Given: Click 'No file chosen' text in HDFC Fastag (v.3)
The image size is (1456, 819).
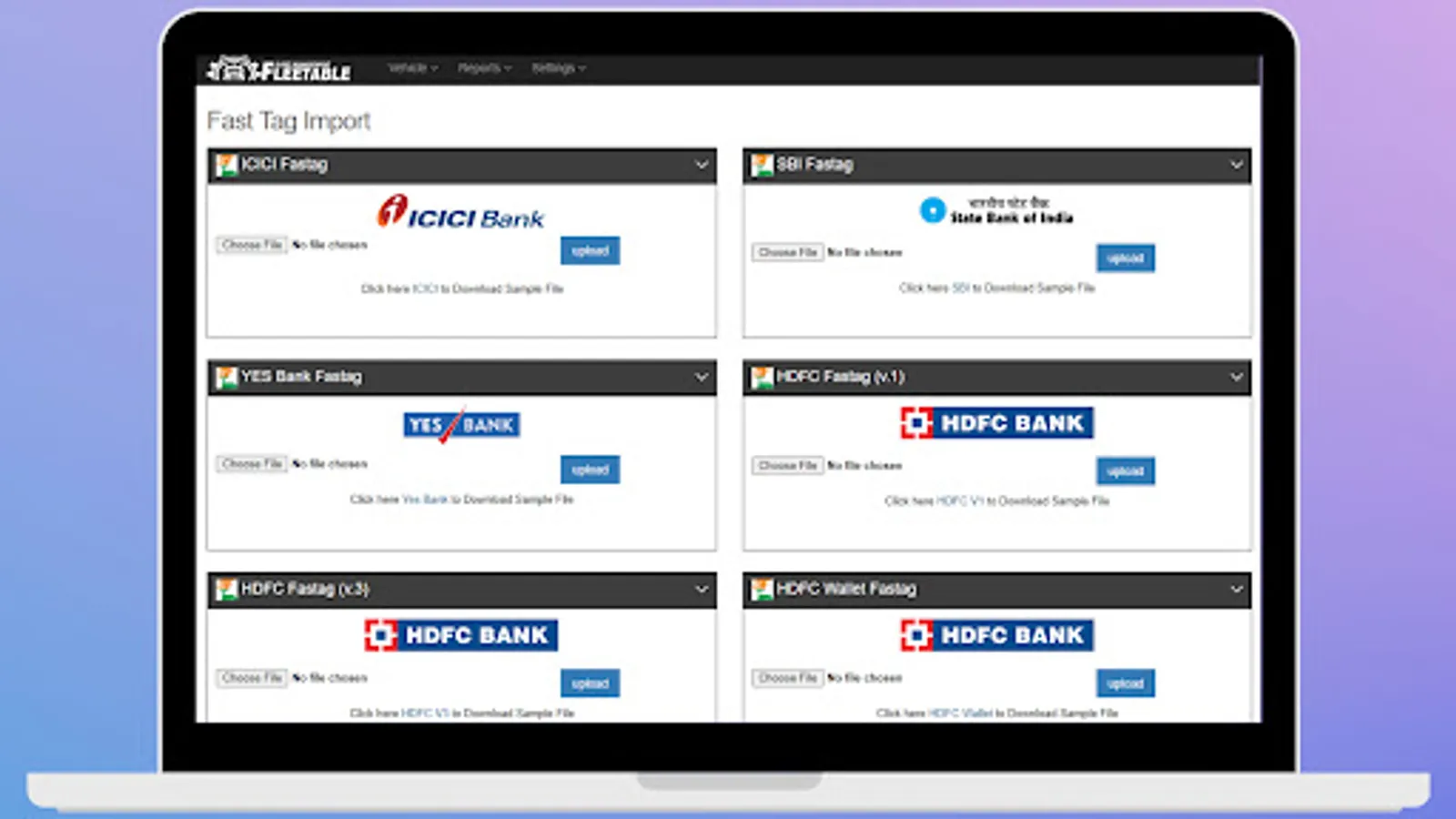Looking at the screenshot, I should coord(329,678).
